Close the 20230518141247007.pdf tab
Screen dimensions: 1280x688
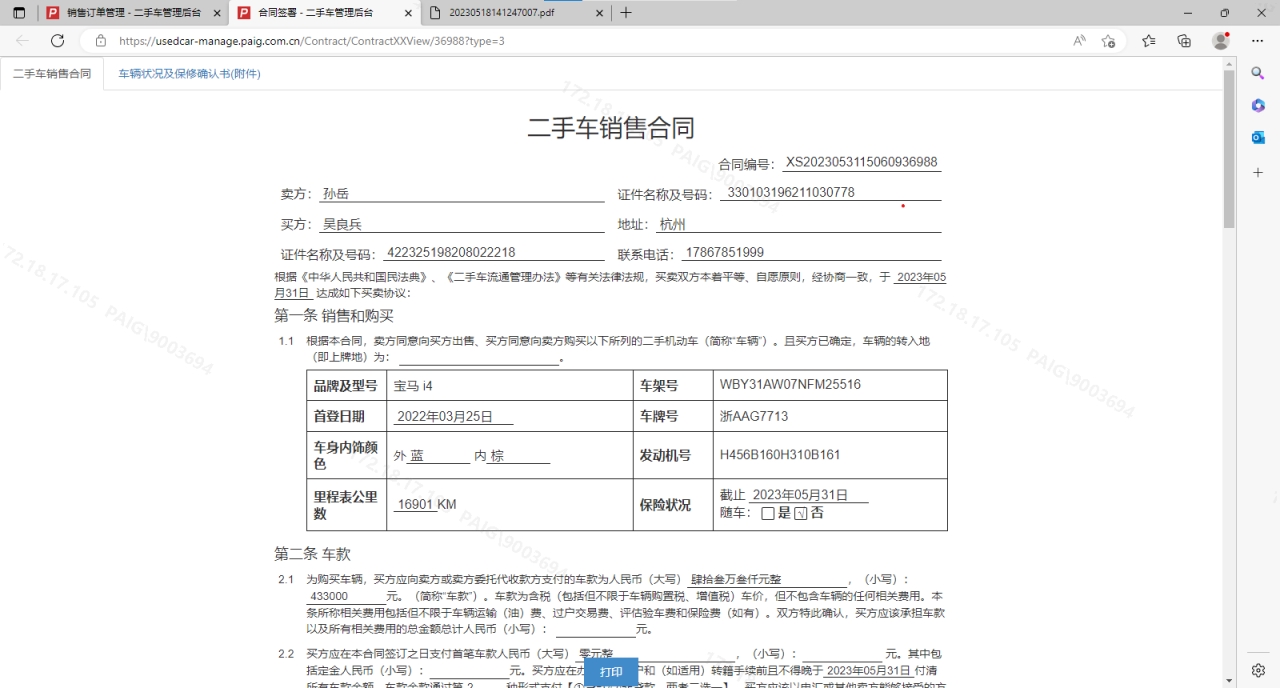tap(598, 13)
